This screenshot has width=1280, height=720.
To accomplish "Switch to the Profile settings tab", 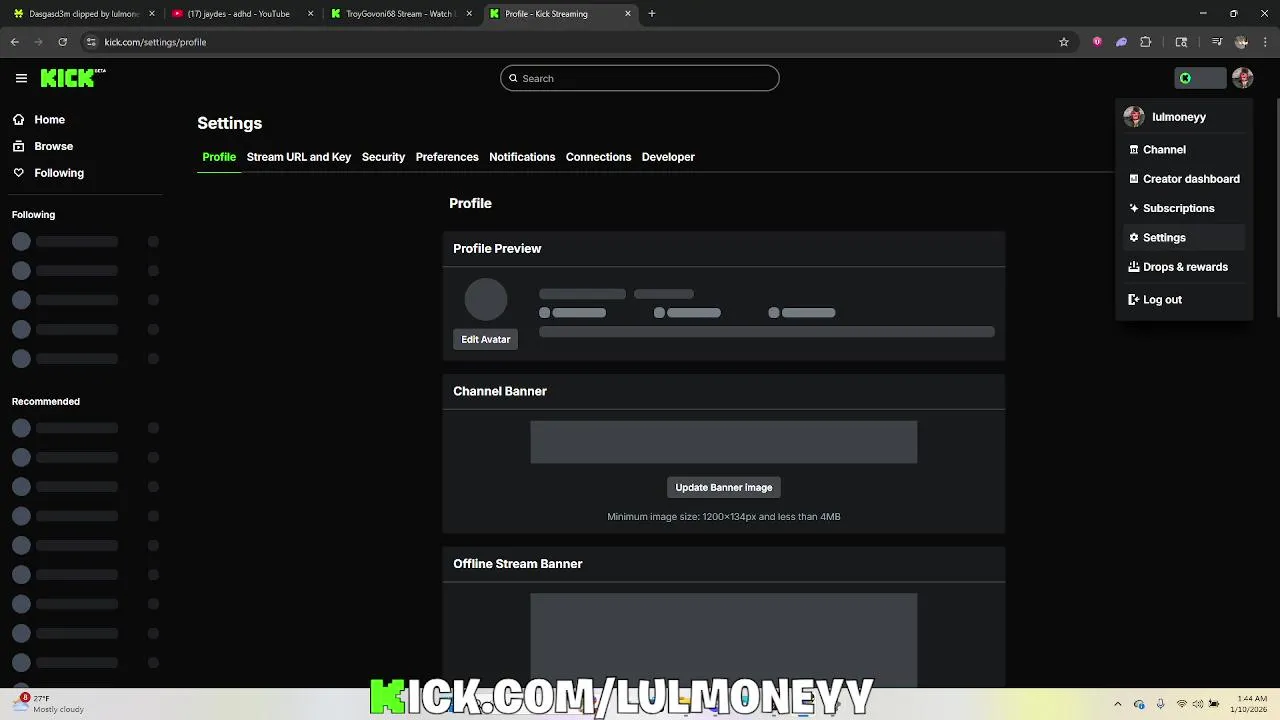I will tap(219, 157).
